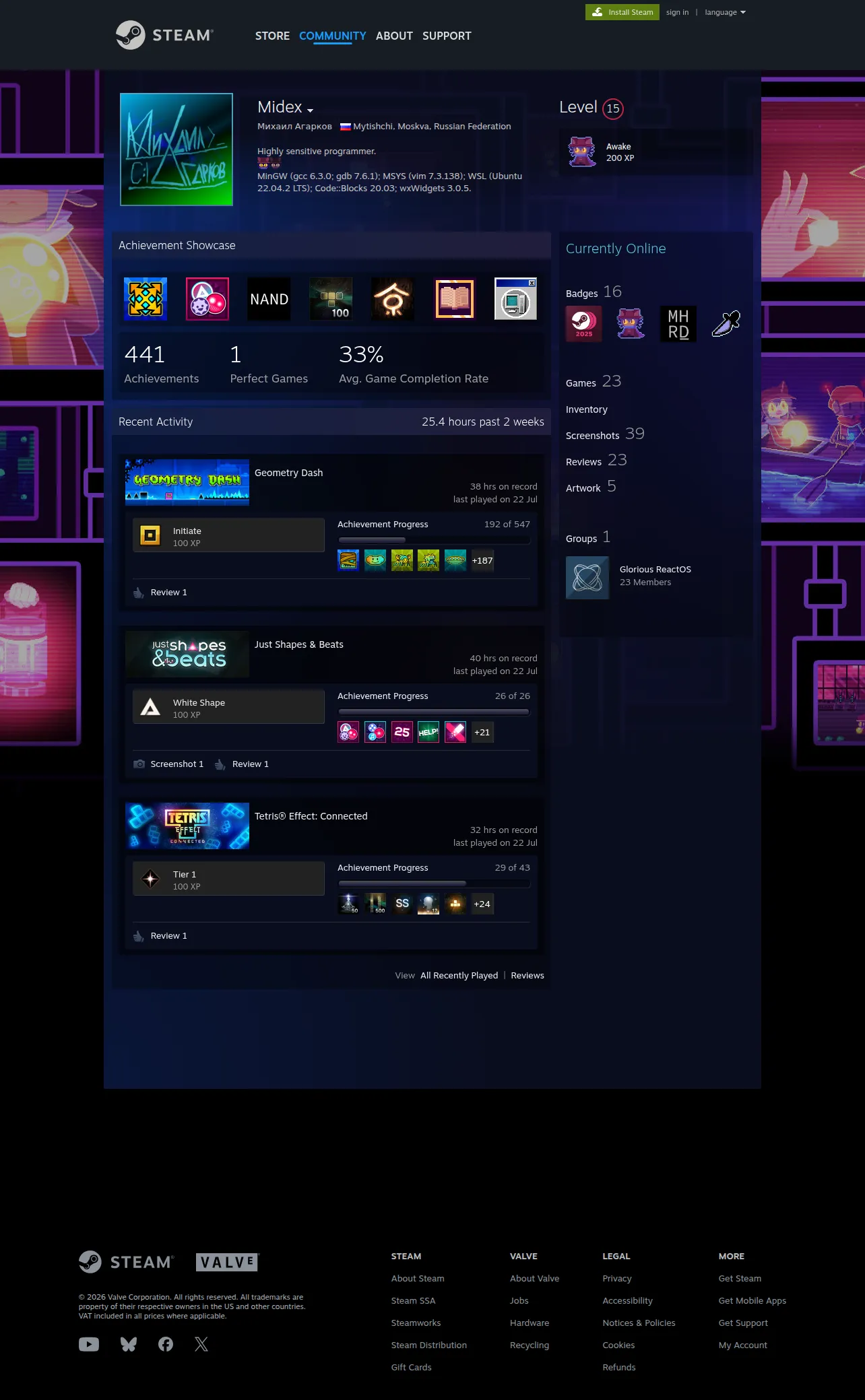Image resolution: width=865 pixels, height=1400 pixels.
Task: Open the SUPPORT menu item
Action: tap(447, 36)
